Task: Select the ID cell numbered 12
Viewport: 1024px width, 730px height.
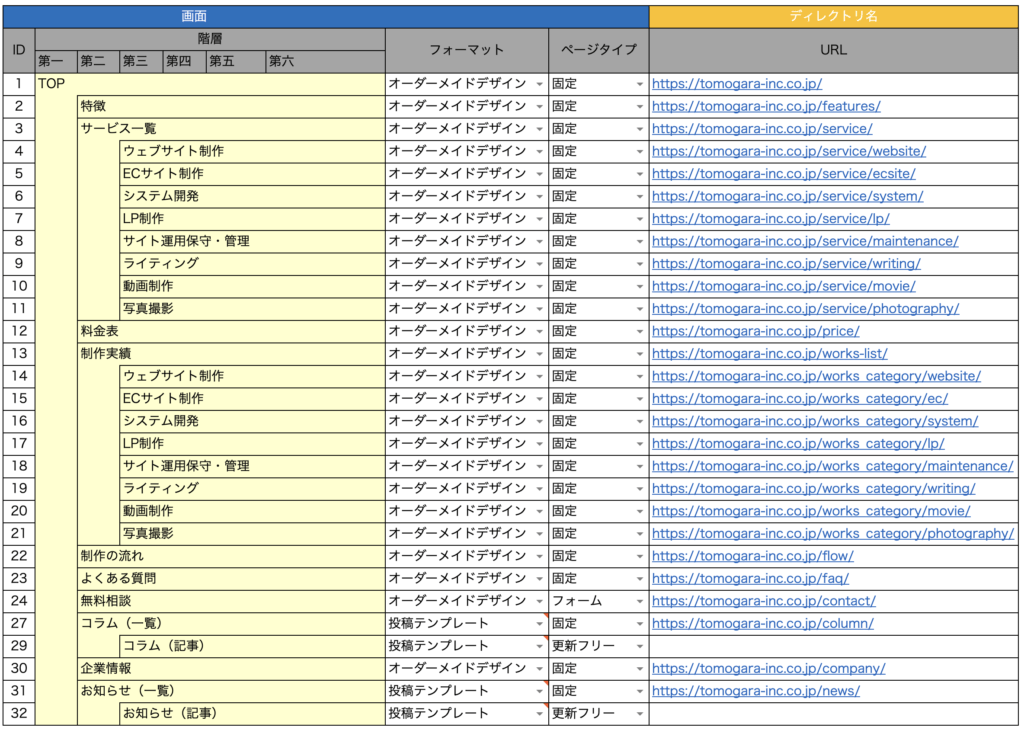Action: [x=19, y=331]
